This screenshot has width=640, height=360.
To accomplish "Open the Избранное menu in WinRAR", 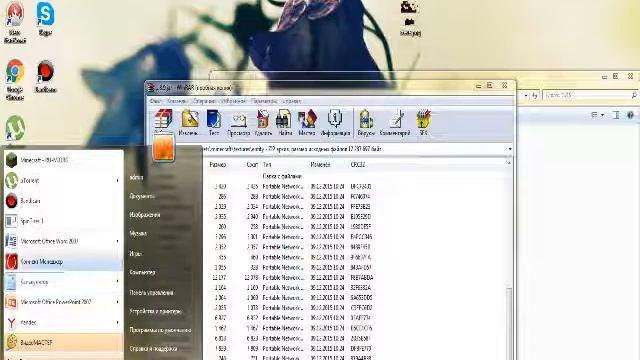I will coord(233,101).
